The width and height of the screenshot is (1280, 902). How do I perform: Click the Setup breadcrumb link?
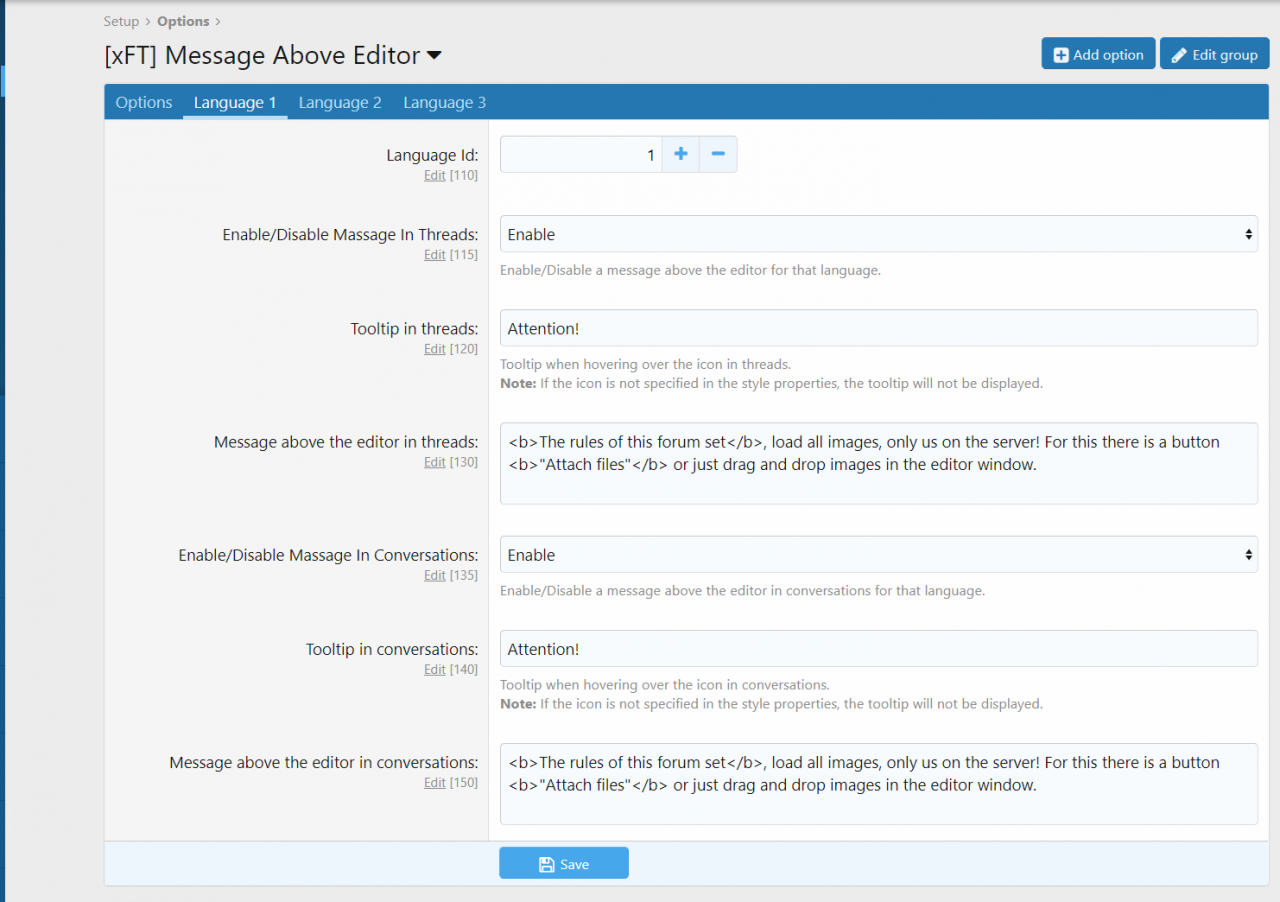pyautogui.click(x=121, y=21)
